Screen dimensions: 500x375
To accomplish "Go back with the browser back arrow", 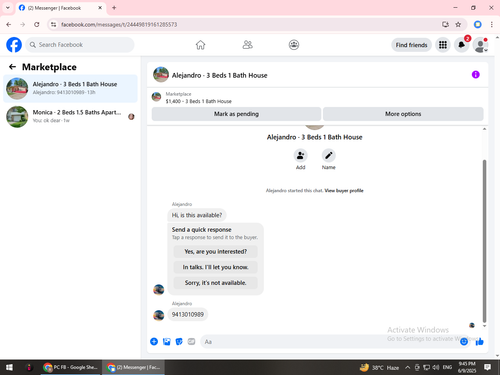I will [9, 24].
